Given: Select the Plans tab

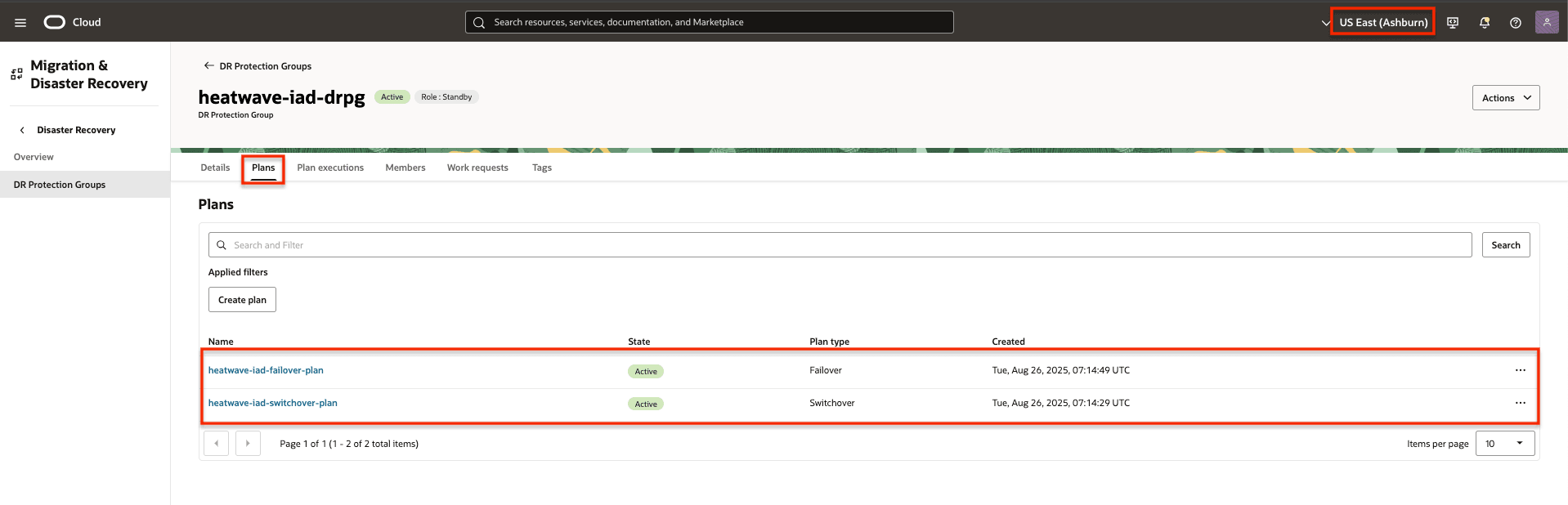Looking at the screenshot, I should coord(263,168).
